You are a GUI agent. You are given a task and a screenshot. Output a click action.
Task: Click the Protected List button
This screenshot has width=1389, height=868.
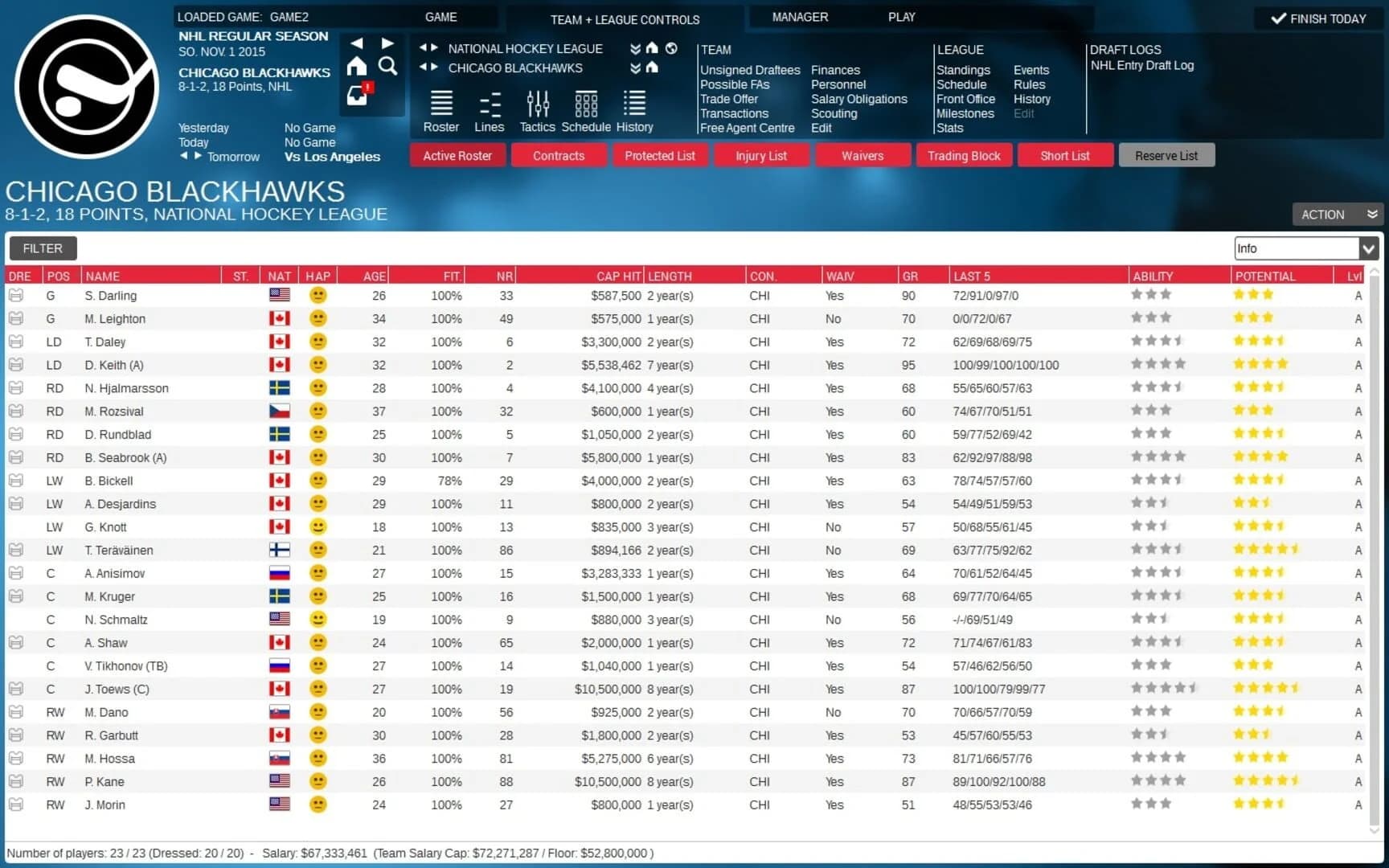(660, 155)
